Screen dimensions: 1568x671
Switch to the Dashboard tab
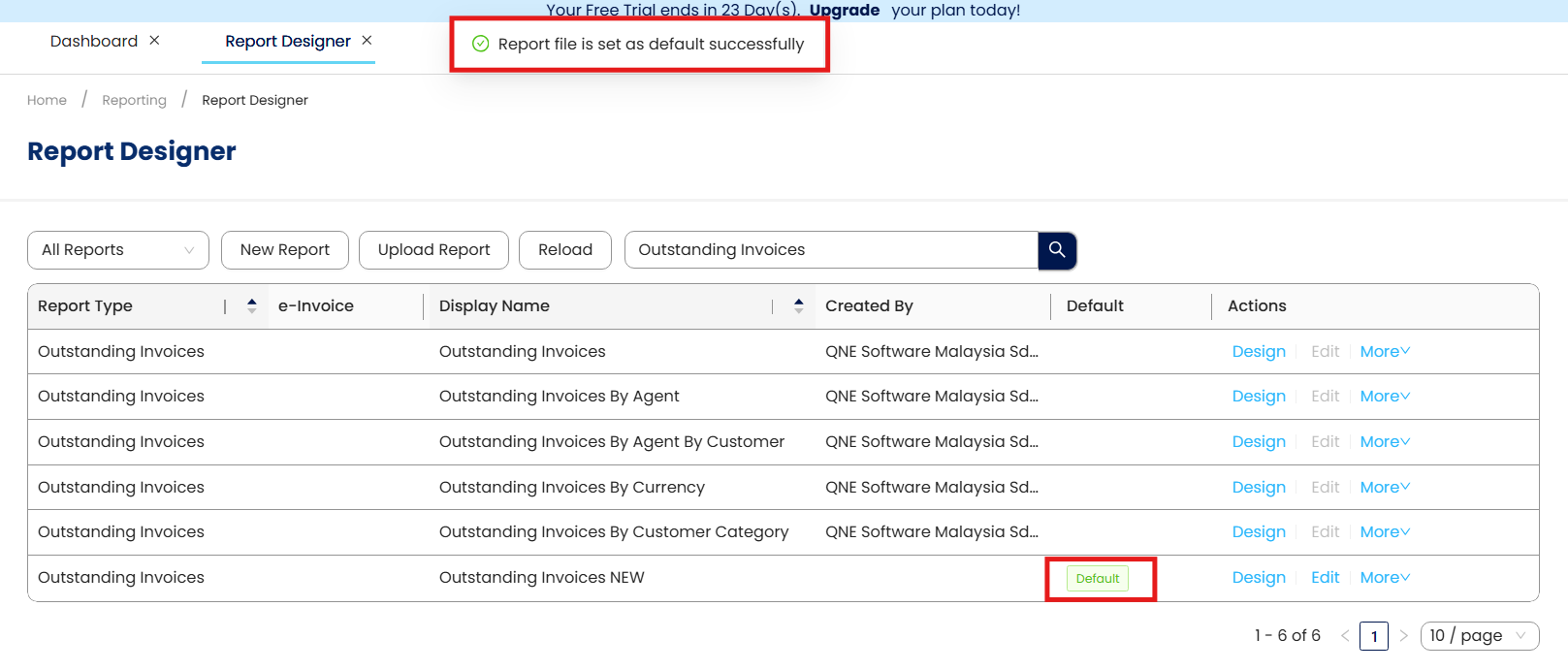[x=94, y=41]
